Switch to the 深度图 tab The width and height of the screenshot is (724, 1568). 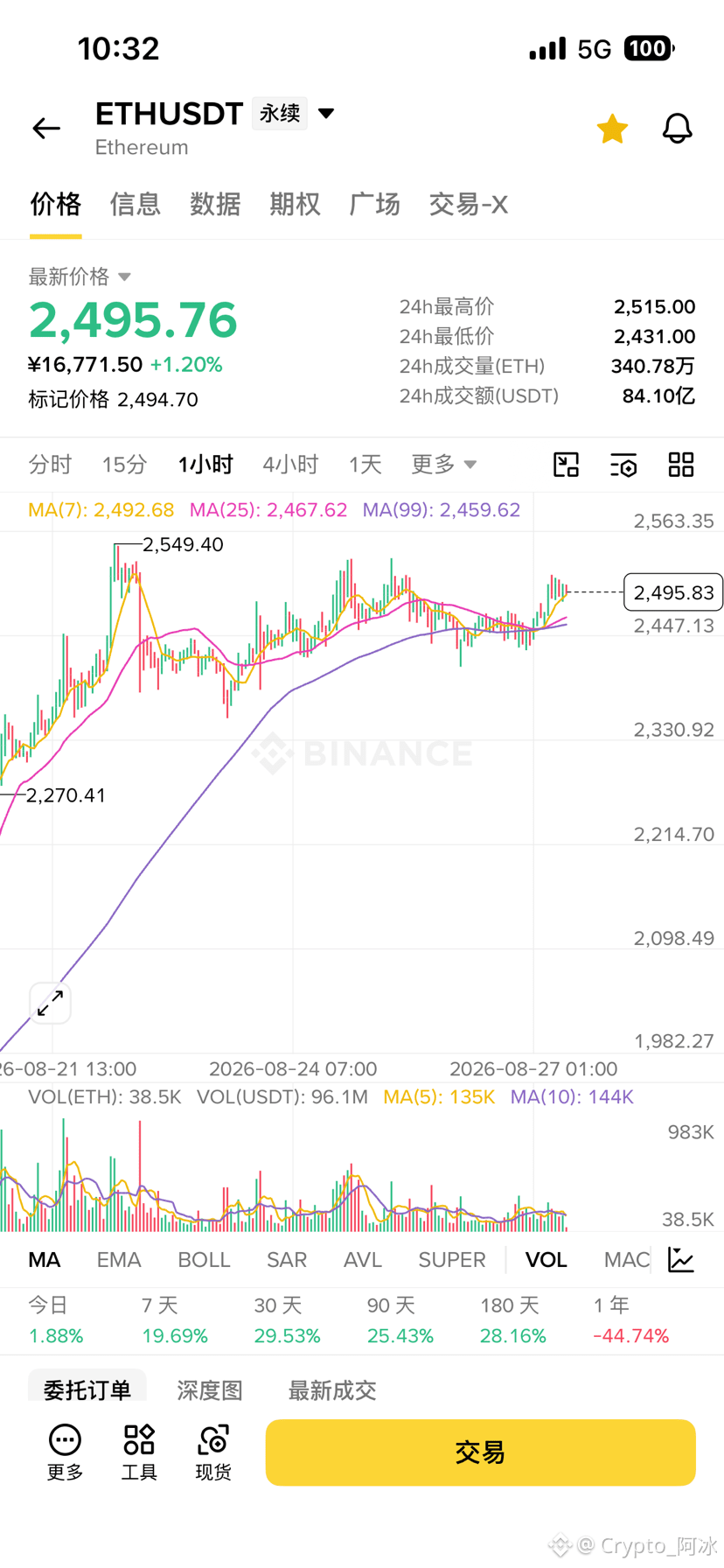point(210,1390)
